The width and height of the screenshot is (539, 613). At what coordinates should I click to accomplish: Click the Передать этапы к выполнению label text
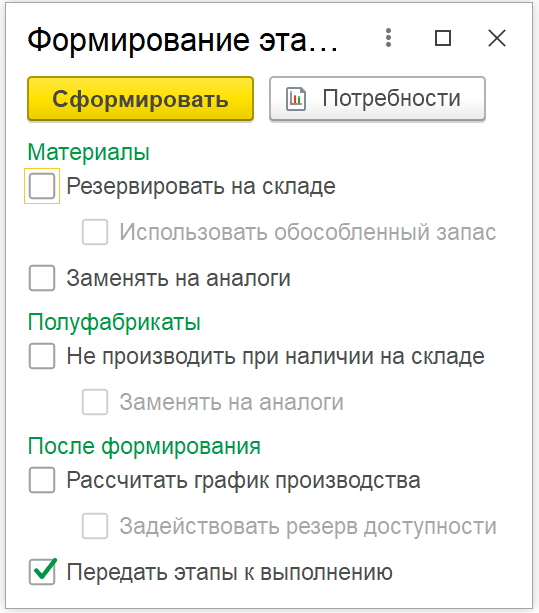pyautogui.click(x=229, y=572)
